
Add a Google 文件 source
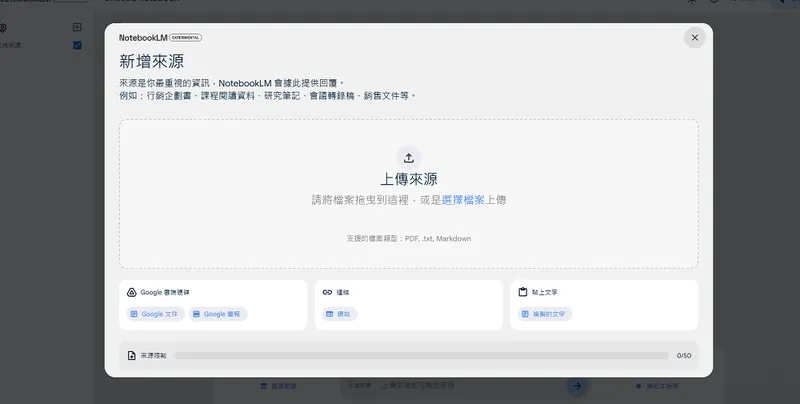[x=156, y=314]
